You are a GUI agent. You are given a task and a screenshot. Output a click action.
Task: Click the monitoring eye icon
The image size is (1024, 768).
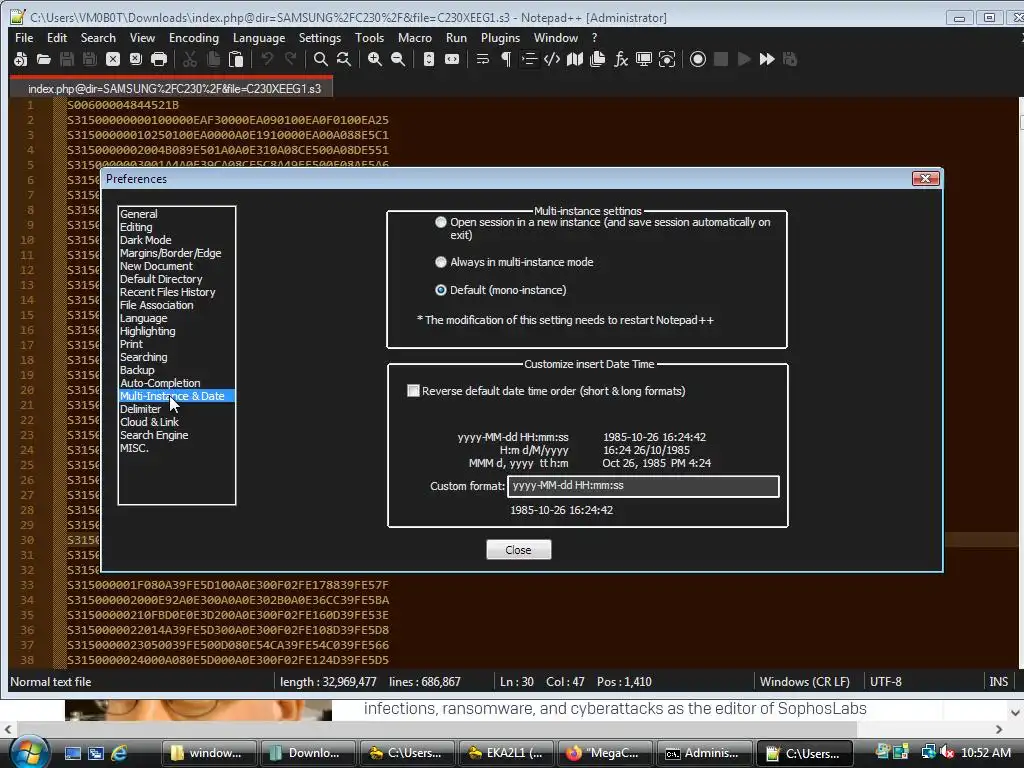[x=667, y=59]
